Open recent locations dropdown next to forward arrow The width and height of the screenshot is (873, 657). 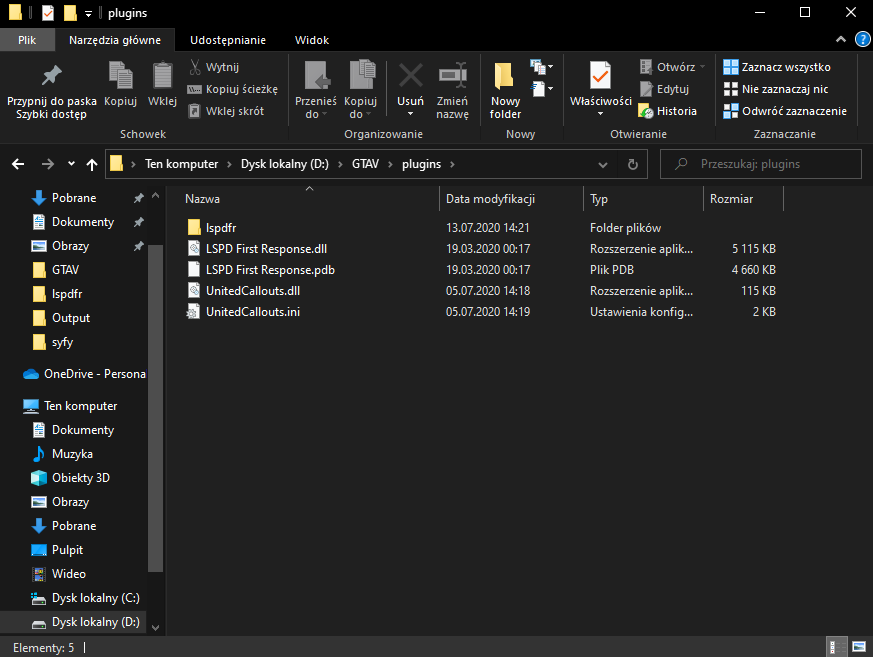(71, 164)
